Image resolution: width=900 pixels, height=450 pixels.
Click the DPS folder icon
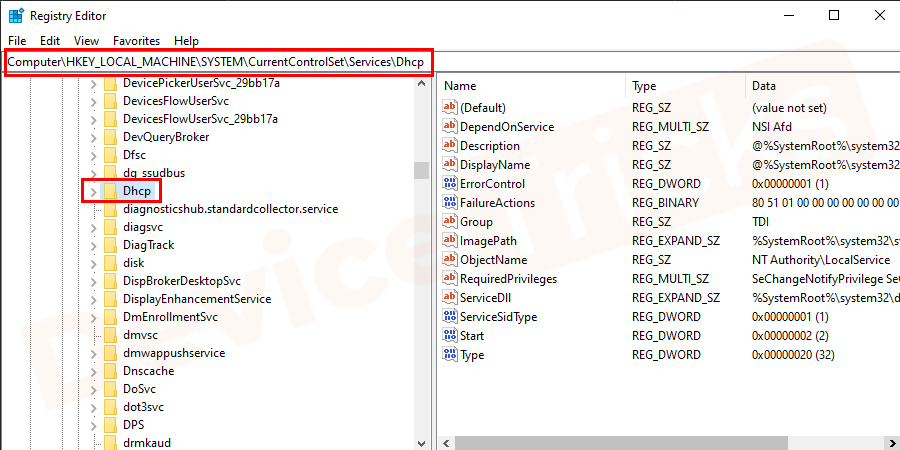[x=110, y=425]
